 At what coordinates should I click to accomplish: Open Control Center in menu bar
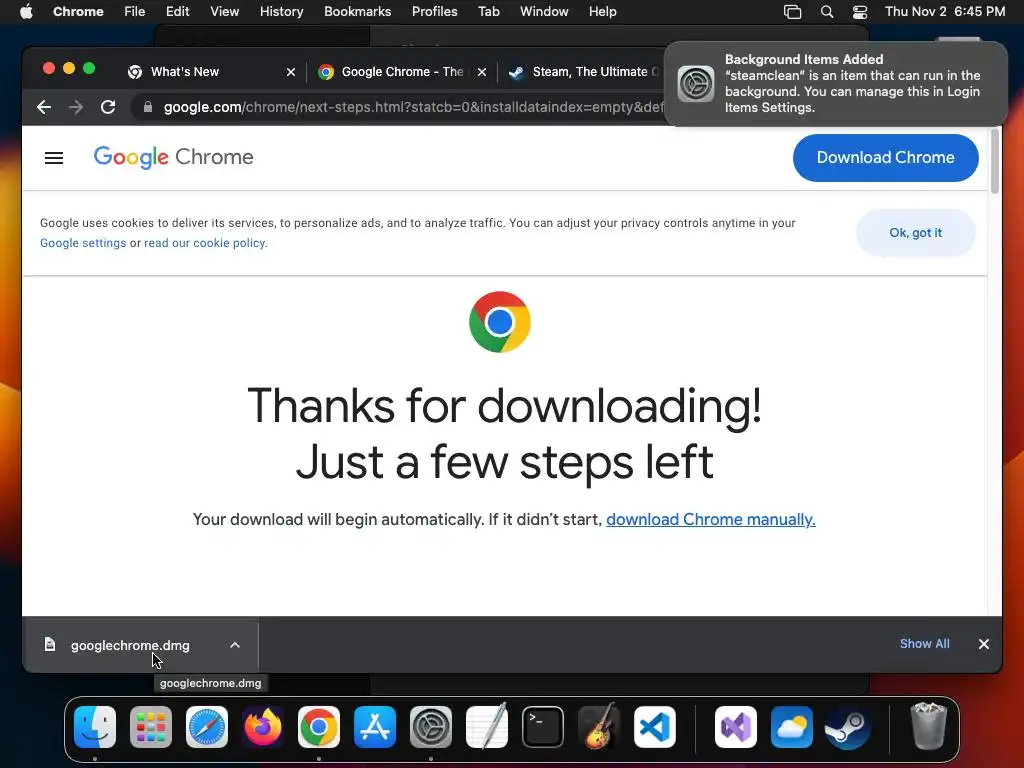click(860, 12)
